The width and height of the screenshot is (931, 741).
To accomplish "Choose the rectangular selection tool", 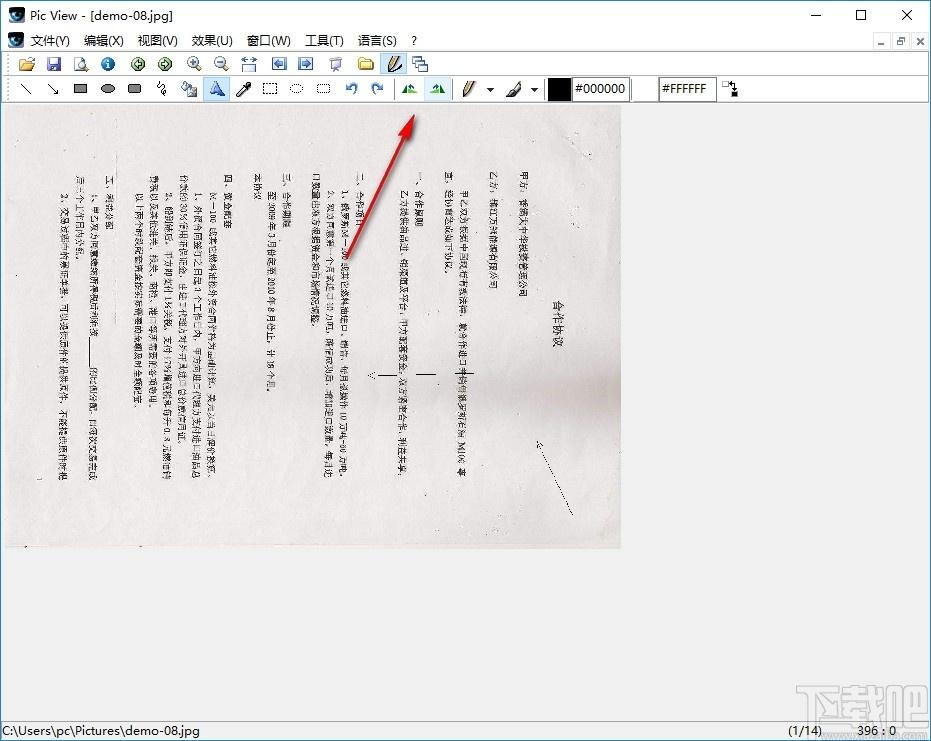I will tap(270, 89).
